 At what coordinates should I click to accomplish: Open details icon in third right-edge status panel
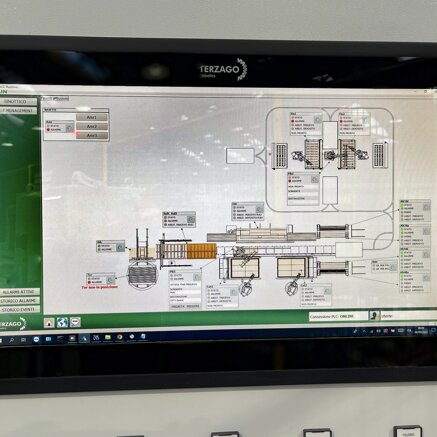(x=426, y=254)
